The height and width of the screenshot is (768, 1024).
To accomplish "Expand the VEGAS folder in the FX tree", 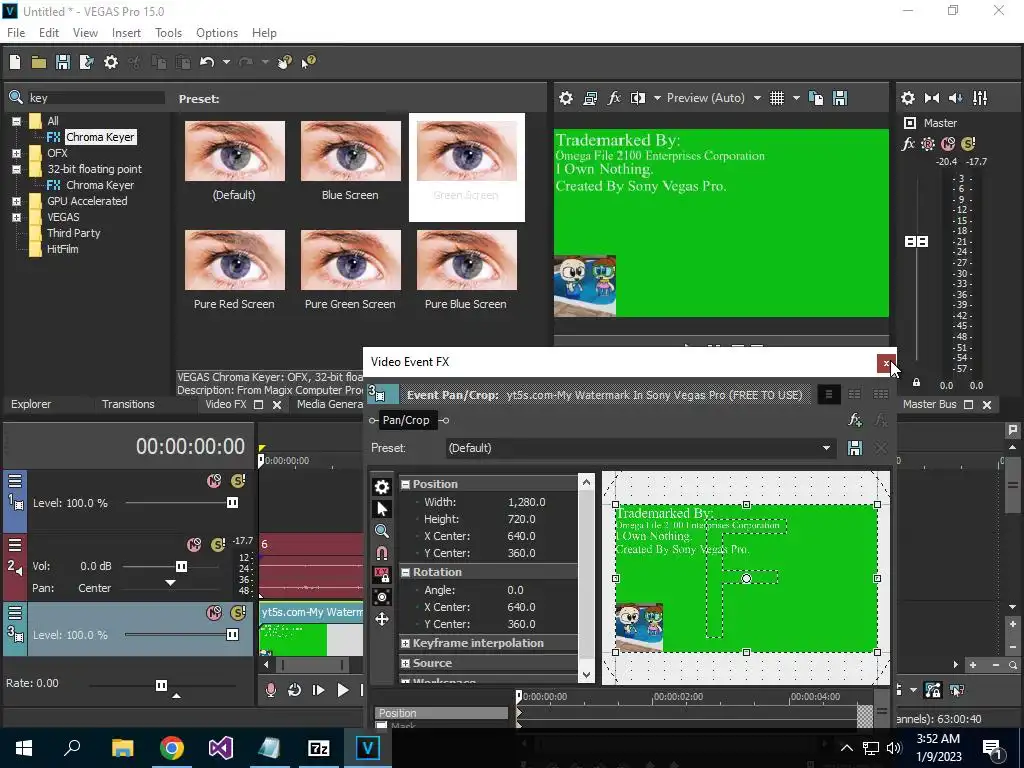I will click(16, 217).
